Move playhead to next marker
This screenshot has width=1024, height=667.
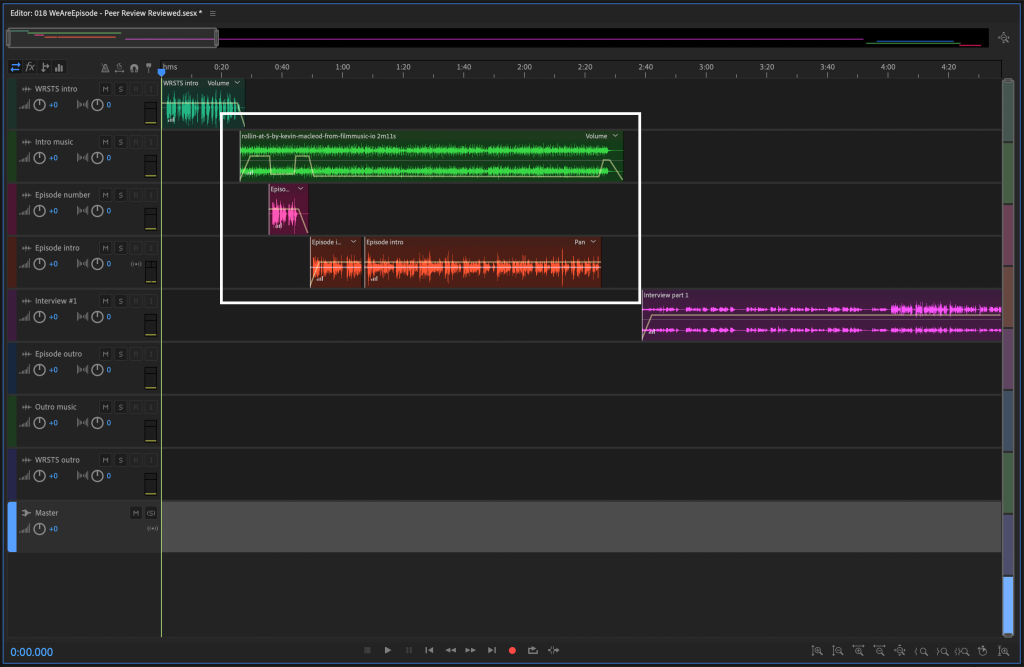(492, 650)
